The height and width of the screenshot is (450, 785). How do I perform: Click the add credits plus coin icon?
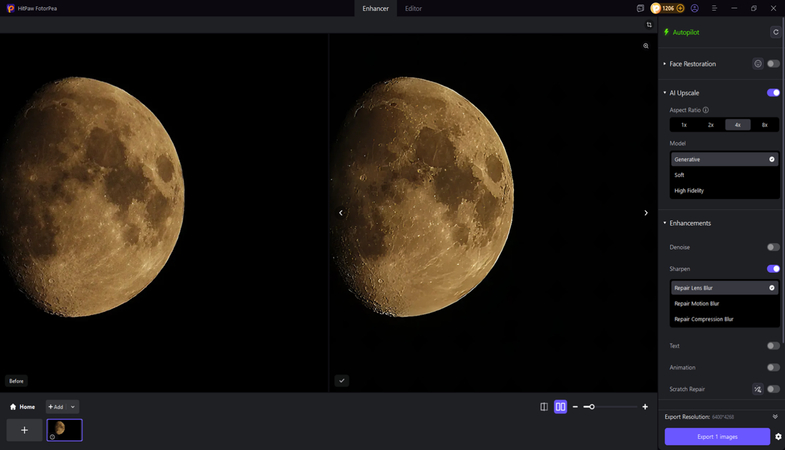680,8
